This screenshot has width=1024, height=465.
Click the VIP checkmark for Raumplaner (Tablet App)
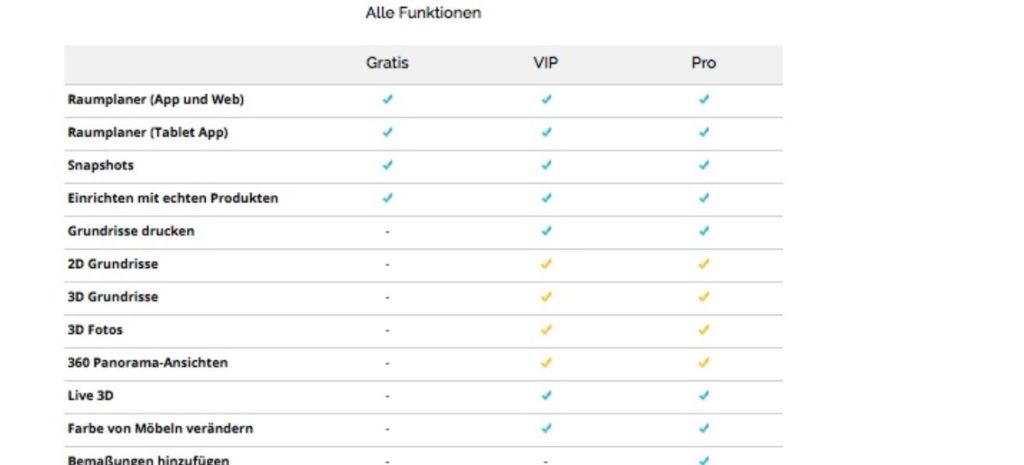tap(546, 132)
